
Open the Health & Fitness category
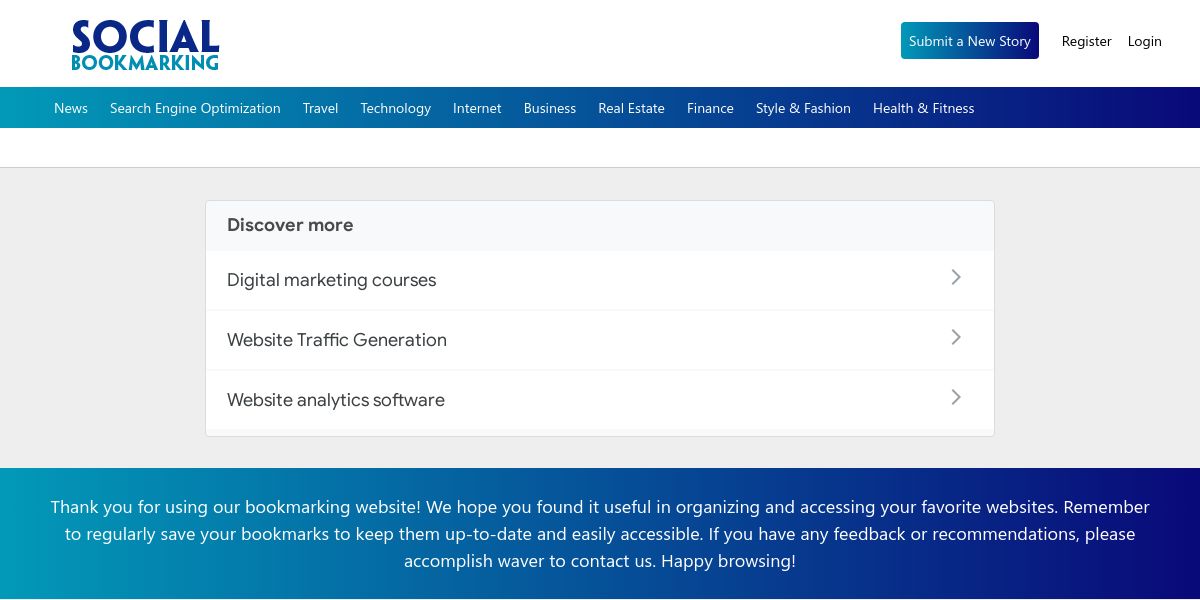coord(923,108)
